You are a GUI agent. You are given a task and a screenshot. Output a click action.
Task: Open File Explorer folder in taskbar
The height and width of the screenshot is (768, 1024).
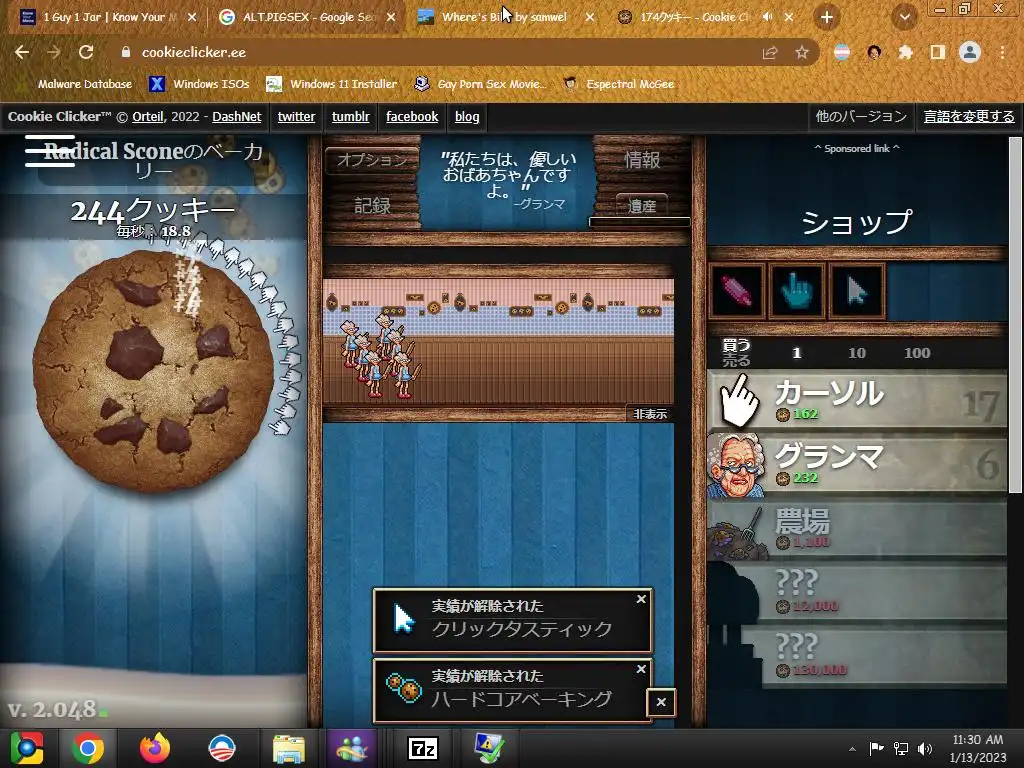(288, 748)
